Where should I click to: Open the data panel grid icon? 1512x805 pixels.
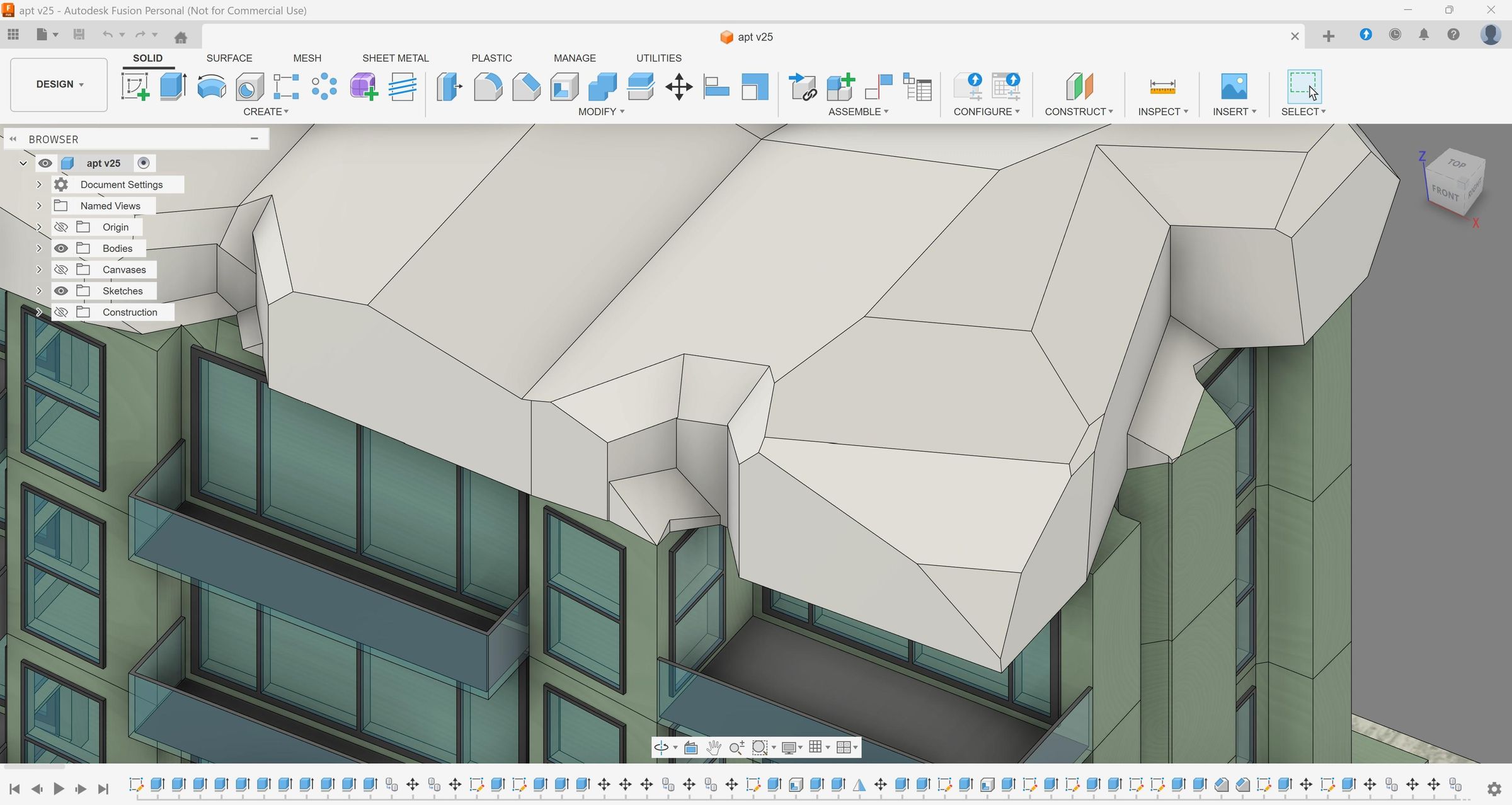[x=13, y=35]
